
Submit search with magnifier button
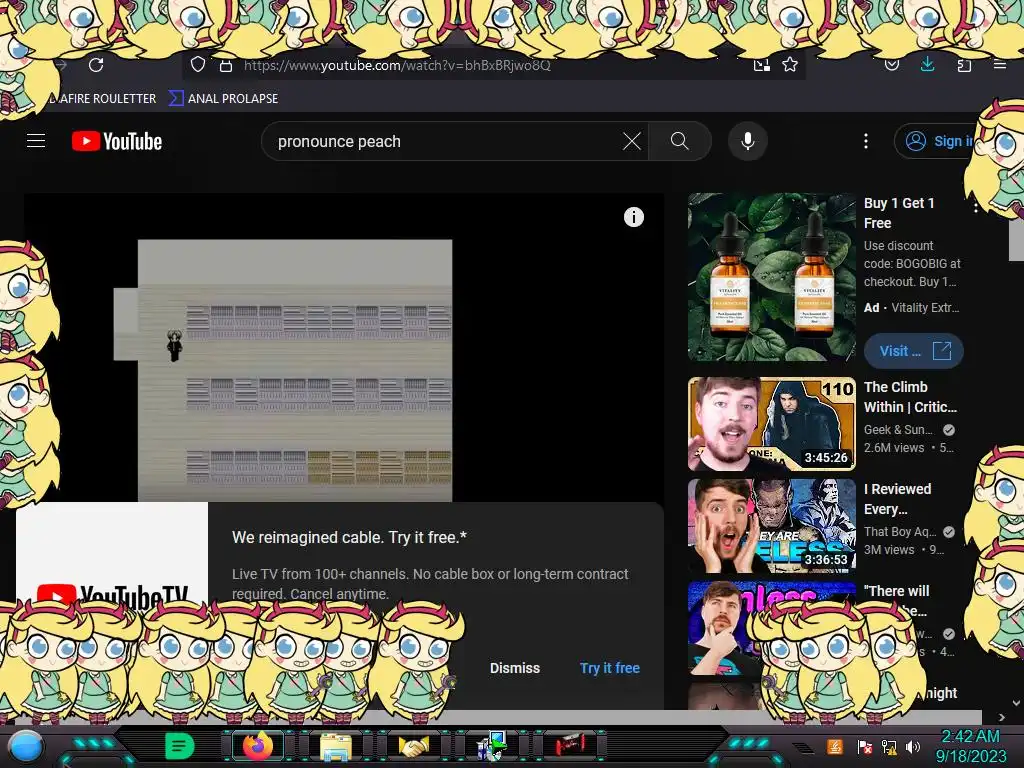pos(680,141)
